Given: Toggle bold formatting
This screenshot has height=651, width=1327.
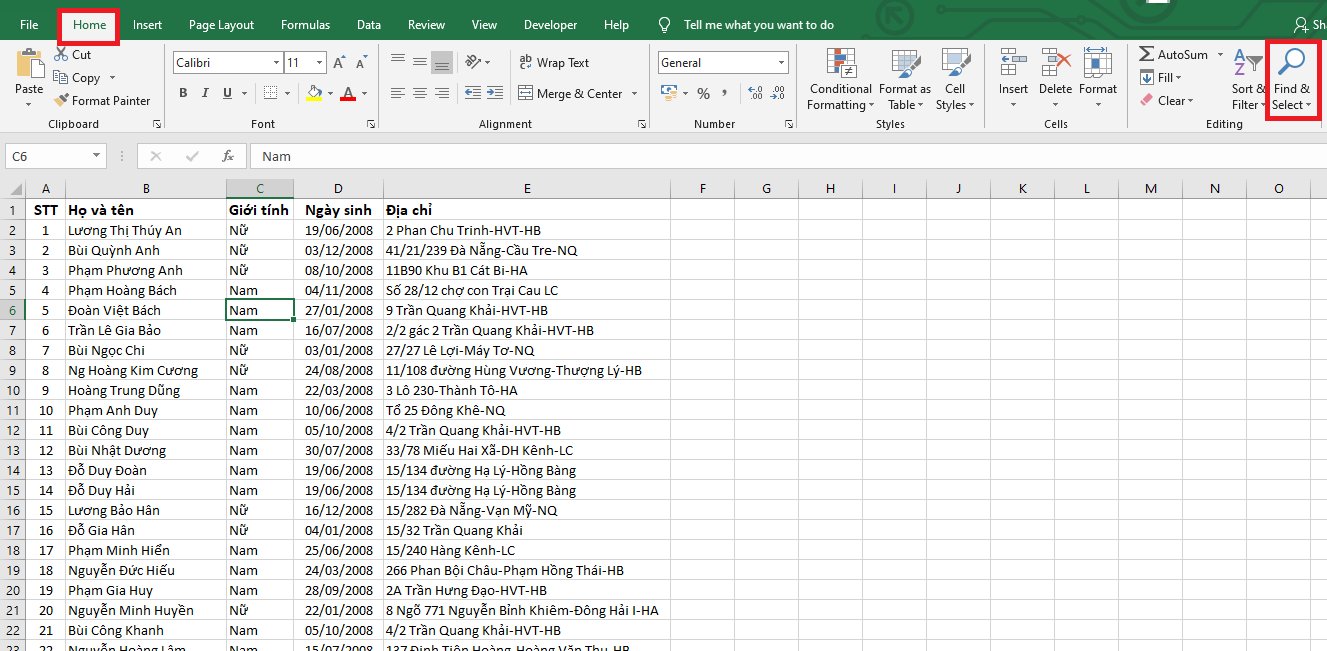Looking at the screenshot, I should (x=183, y=92).
